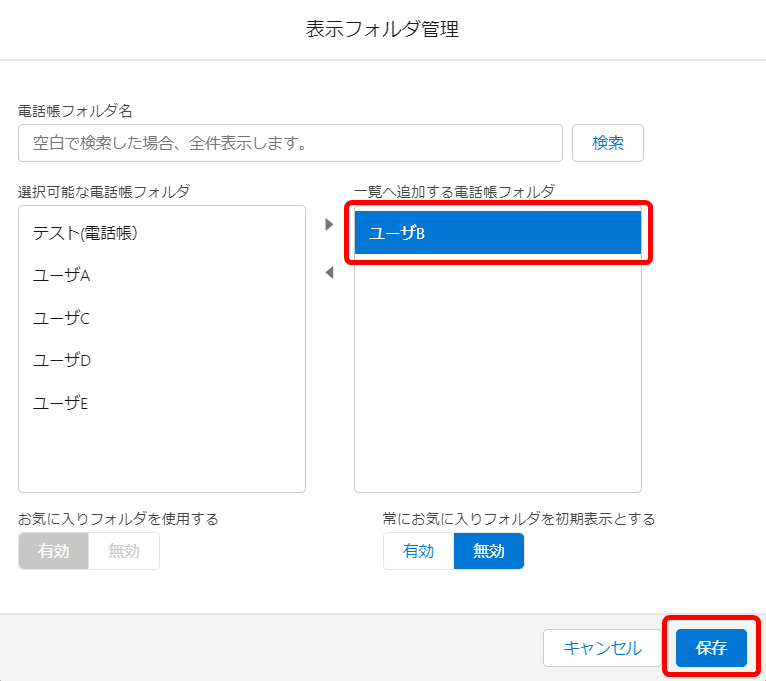
Task: Click the 検索 search button
Action: tap(608, 143)
